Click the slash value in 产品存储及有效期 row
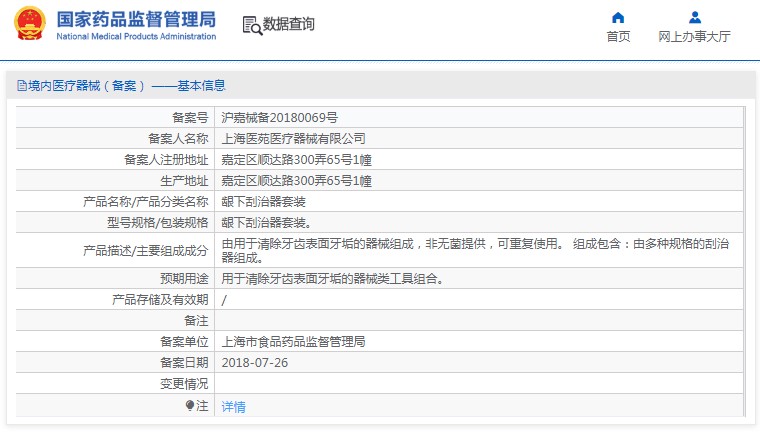 click(224, 300)
